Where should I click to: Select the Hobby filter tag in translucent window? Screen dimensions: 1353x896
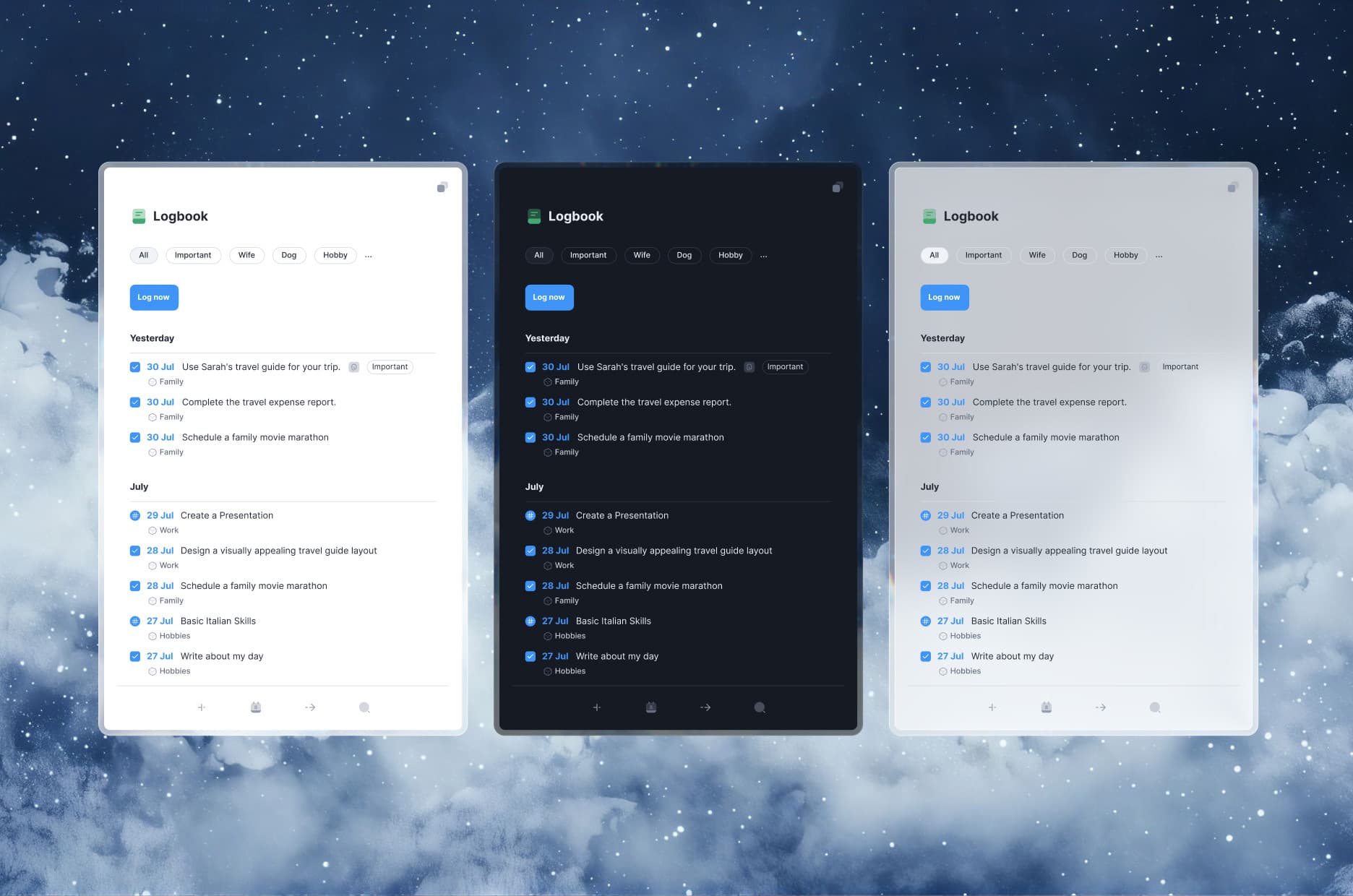1126,255
